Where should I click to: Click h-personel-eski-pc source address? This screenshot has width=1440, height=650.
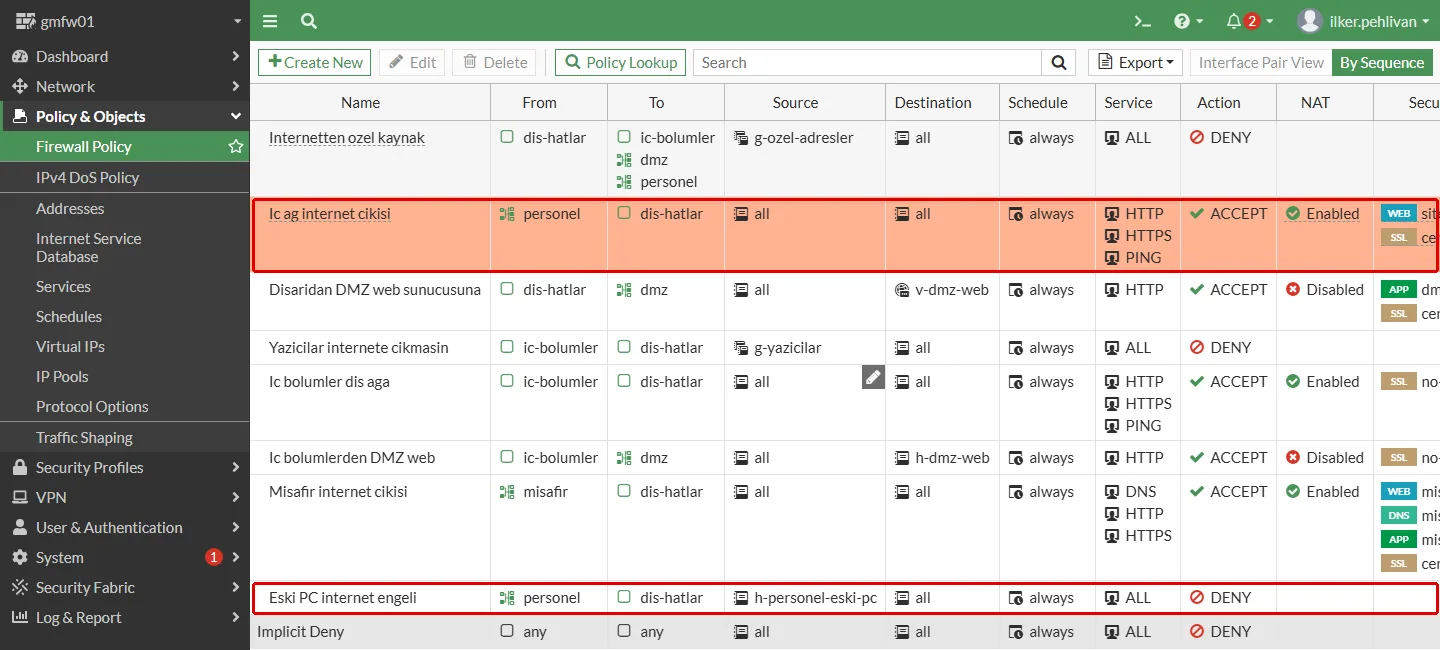(x=805, y=598)
